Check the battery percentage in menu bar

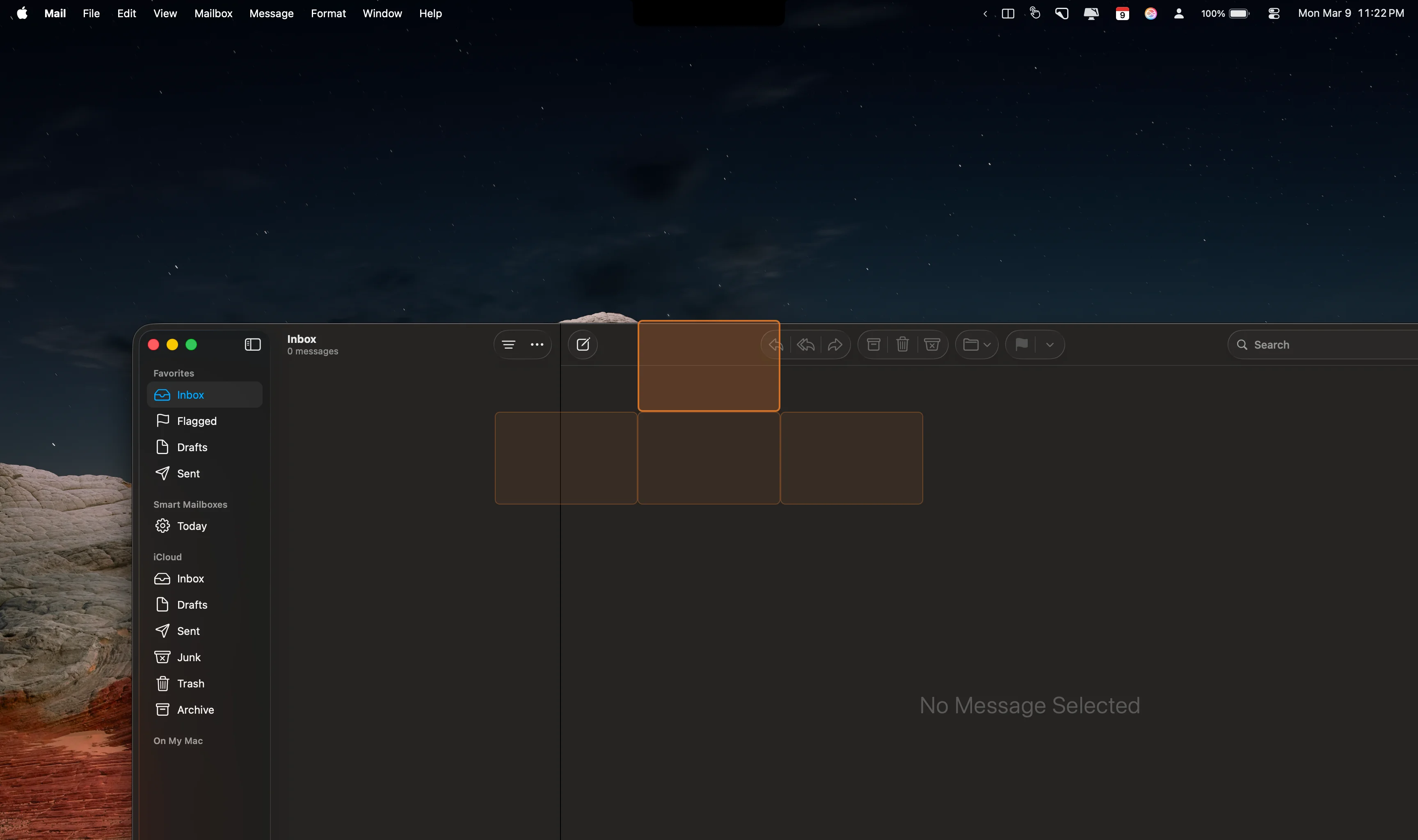[x=1212, y=13]
